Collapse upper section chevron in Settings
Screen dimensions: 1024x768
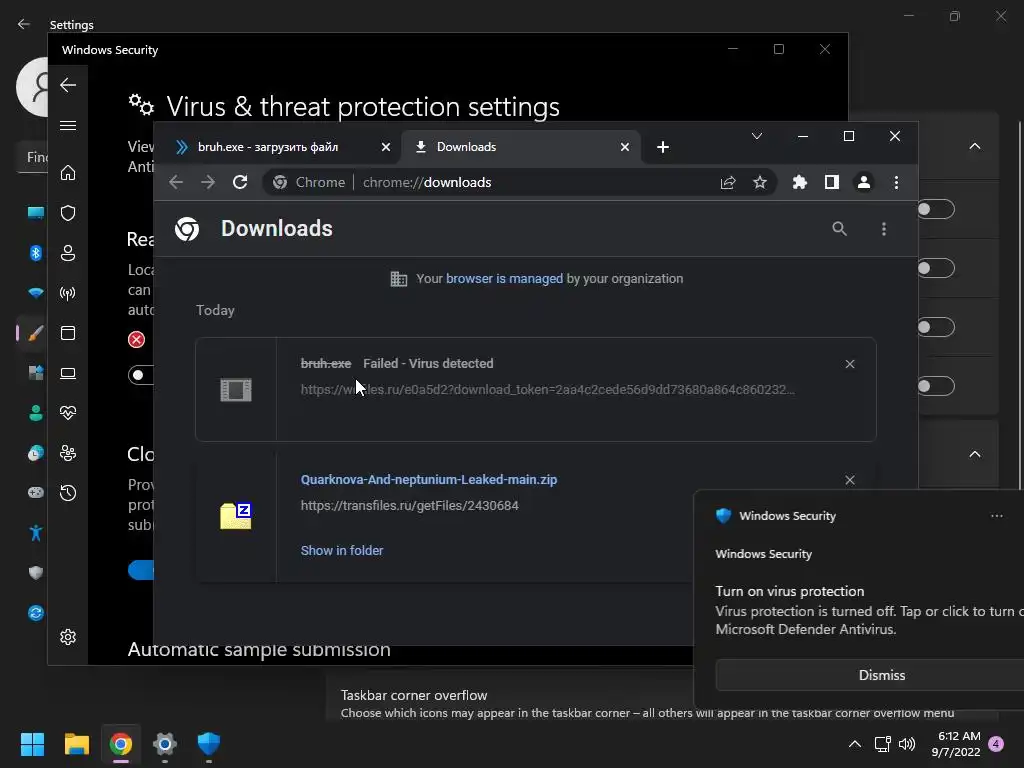[974, 146]
